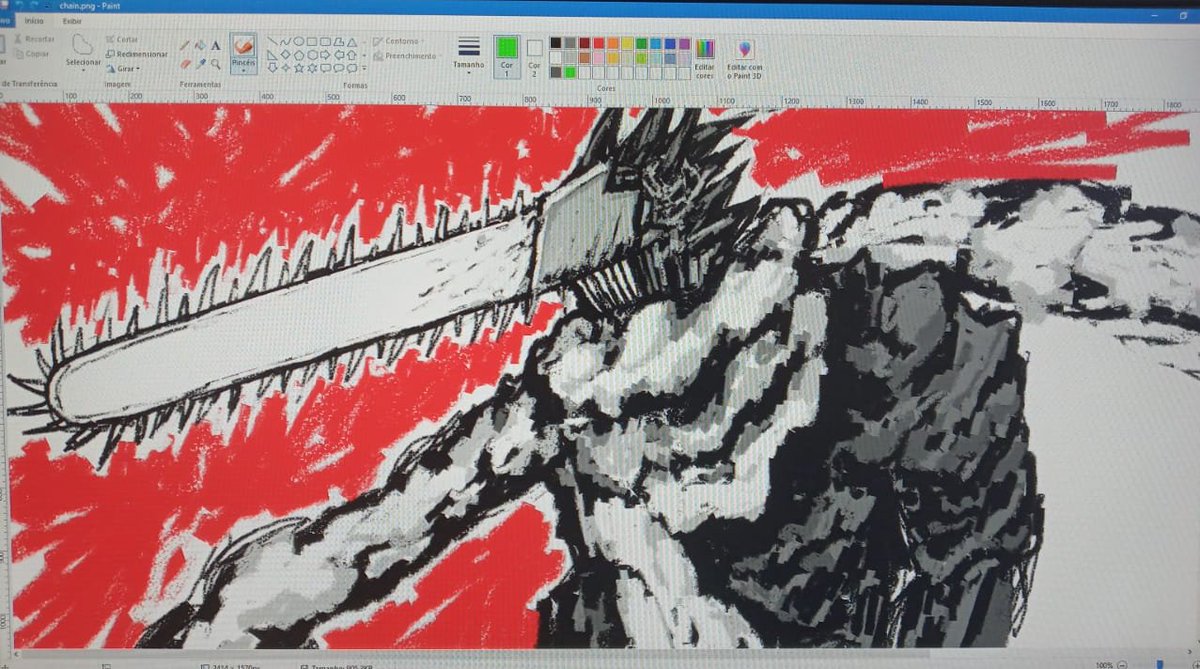Select the straight line shape
This screenshot has width=1200, height=669.
click(x=272, y=41)
